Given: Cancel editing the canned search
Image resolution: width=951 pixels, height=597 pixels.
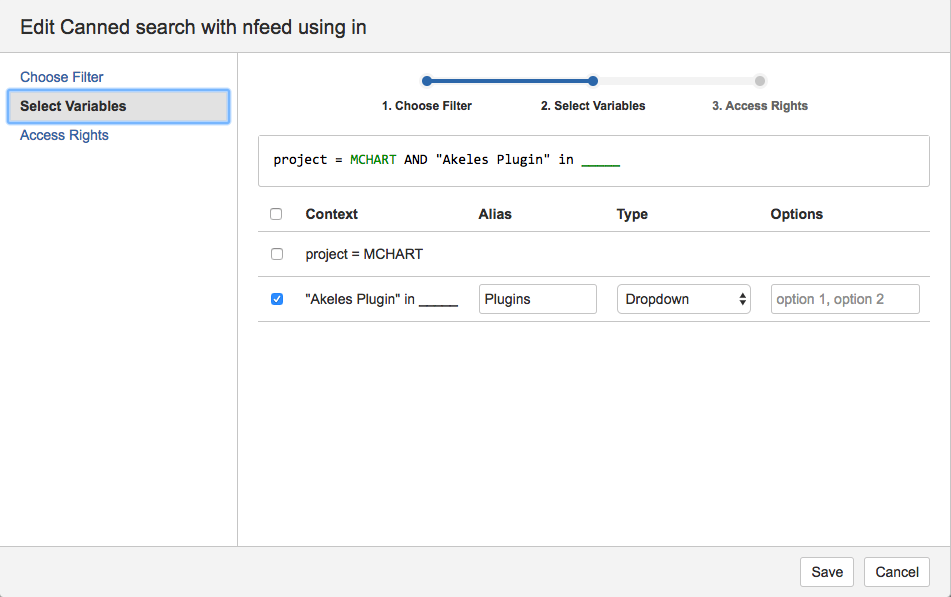Looking at the screenshot, I should [896, 571].
